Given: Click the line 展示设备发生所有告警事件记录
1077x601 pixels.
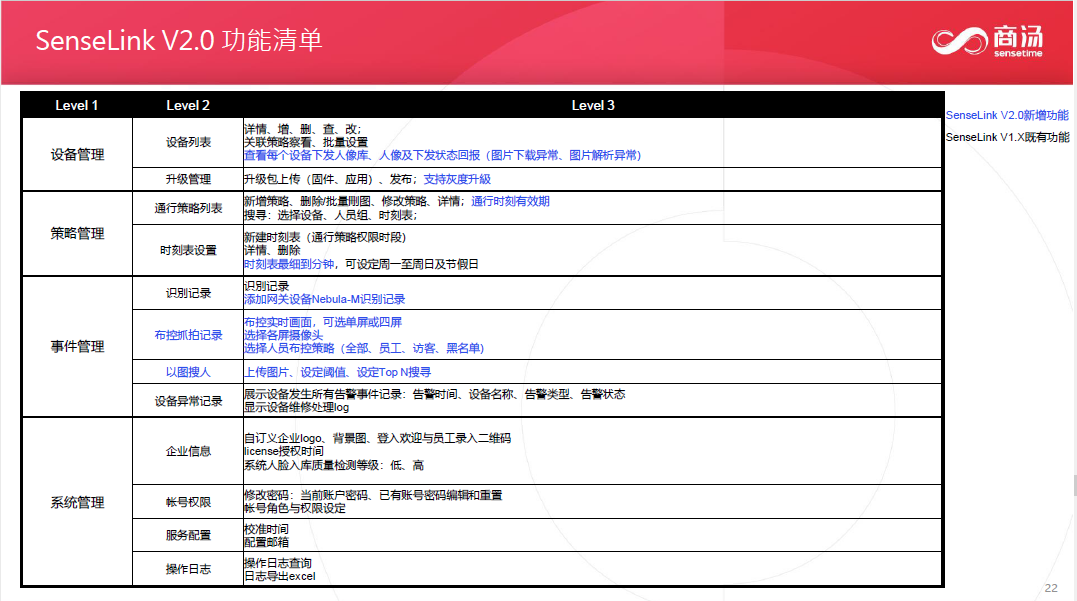Looking at the screenshot, I should point(434,394).
